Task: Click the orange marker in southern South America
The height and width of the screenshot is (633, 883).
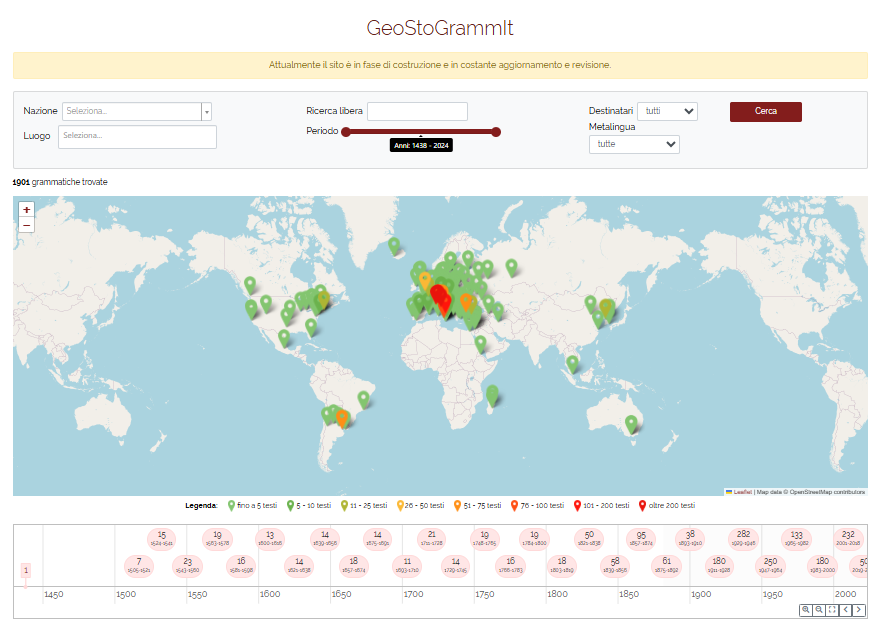Action: (342, 419)
